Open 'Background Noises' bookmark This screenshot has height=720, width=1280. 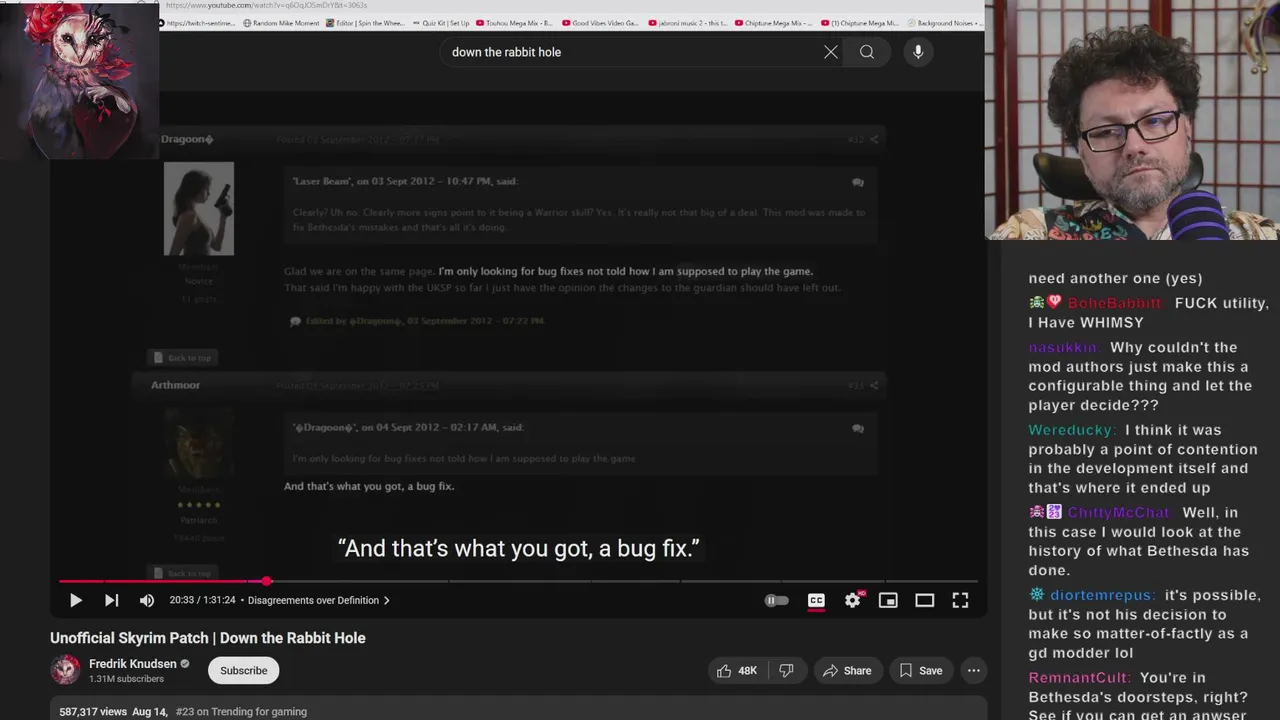[x=945, y=23]
